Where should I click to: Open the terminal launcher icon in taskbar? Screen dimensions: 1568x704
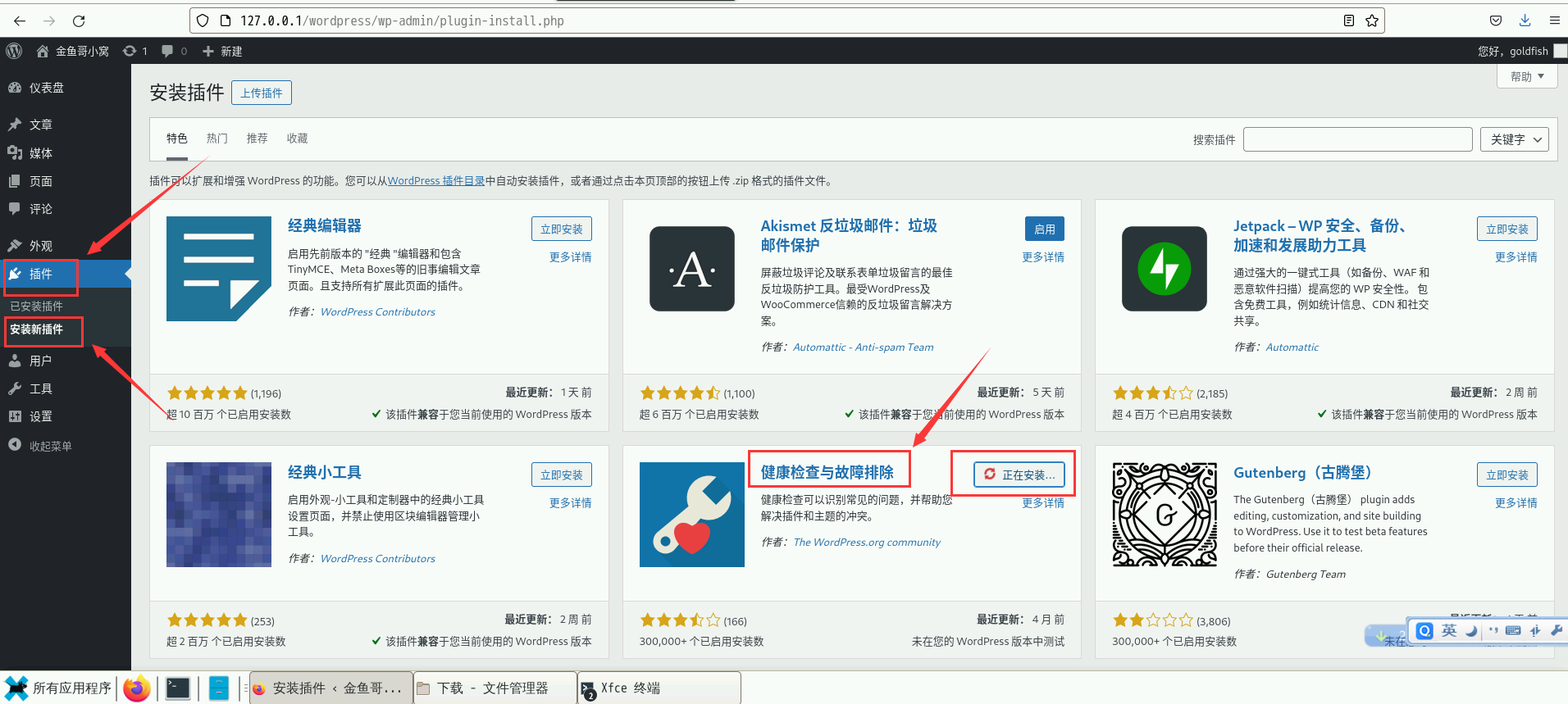(x=178, y=688)
